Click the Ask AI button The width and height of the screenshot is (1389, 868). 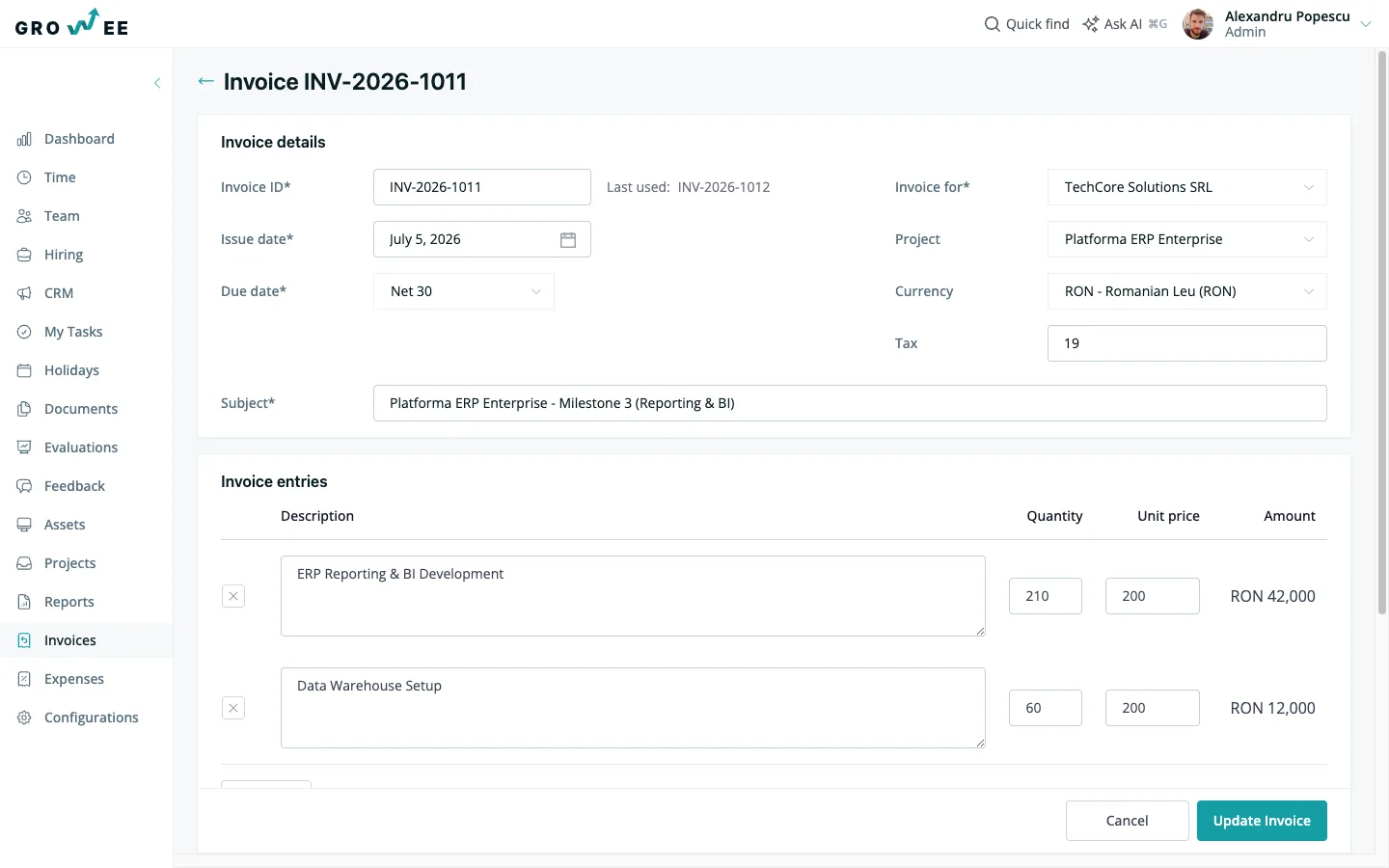[1125, 24]
